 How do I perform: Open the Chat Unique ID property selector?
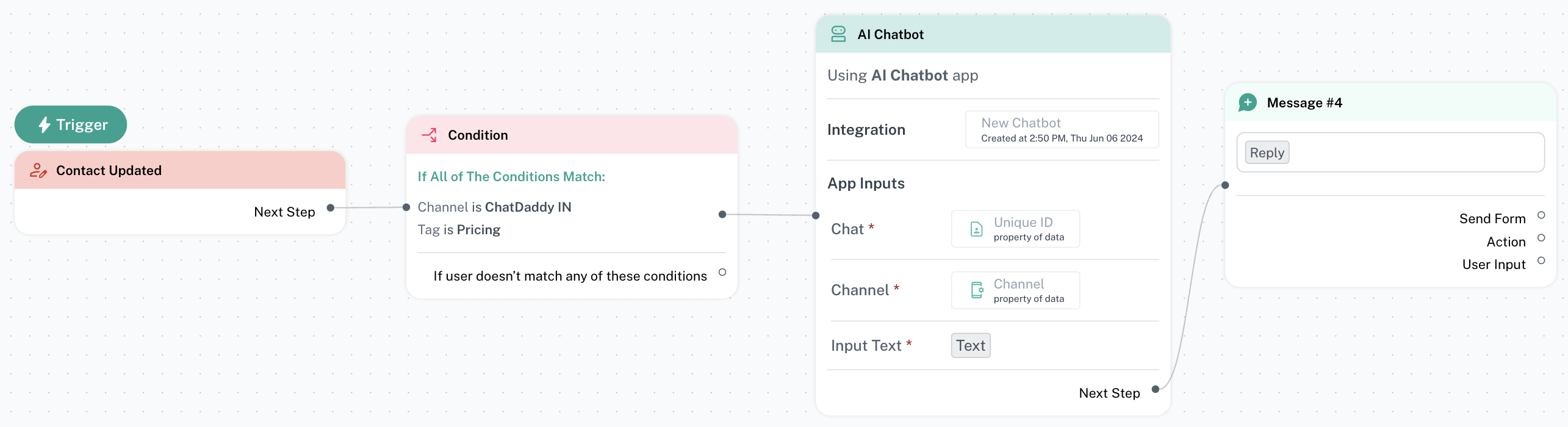(1015, 229)
